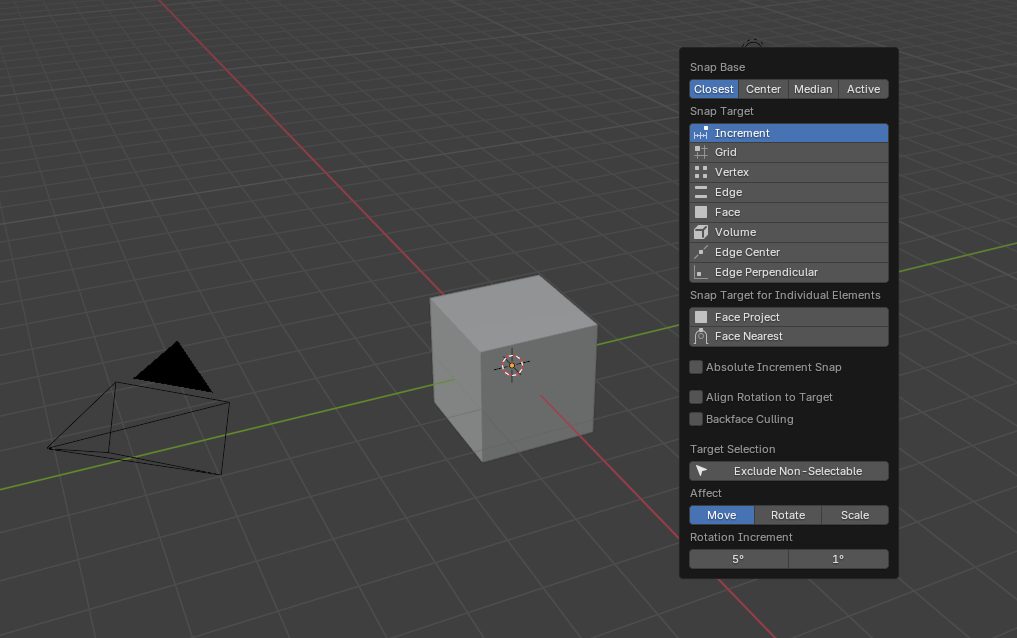The width and height of the screenshot is (1017, 638).
Task: Enable Face Nearest label
Action: [x=748, y=337]
